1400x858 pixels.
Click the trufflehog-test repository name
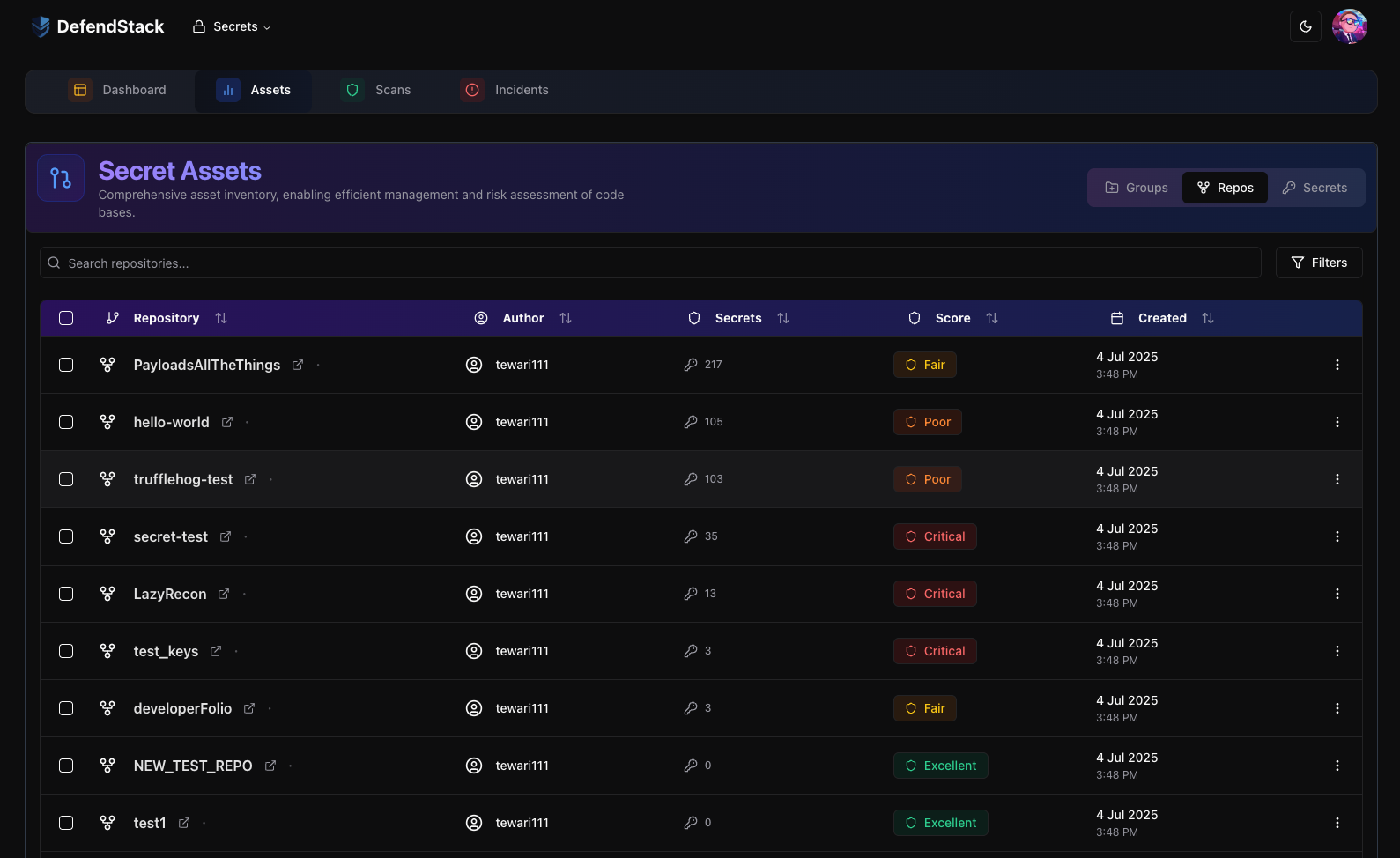[183, 479]
